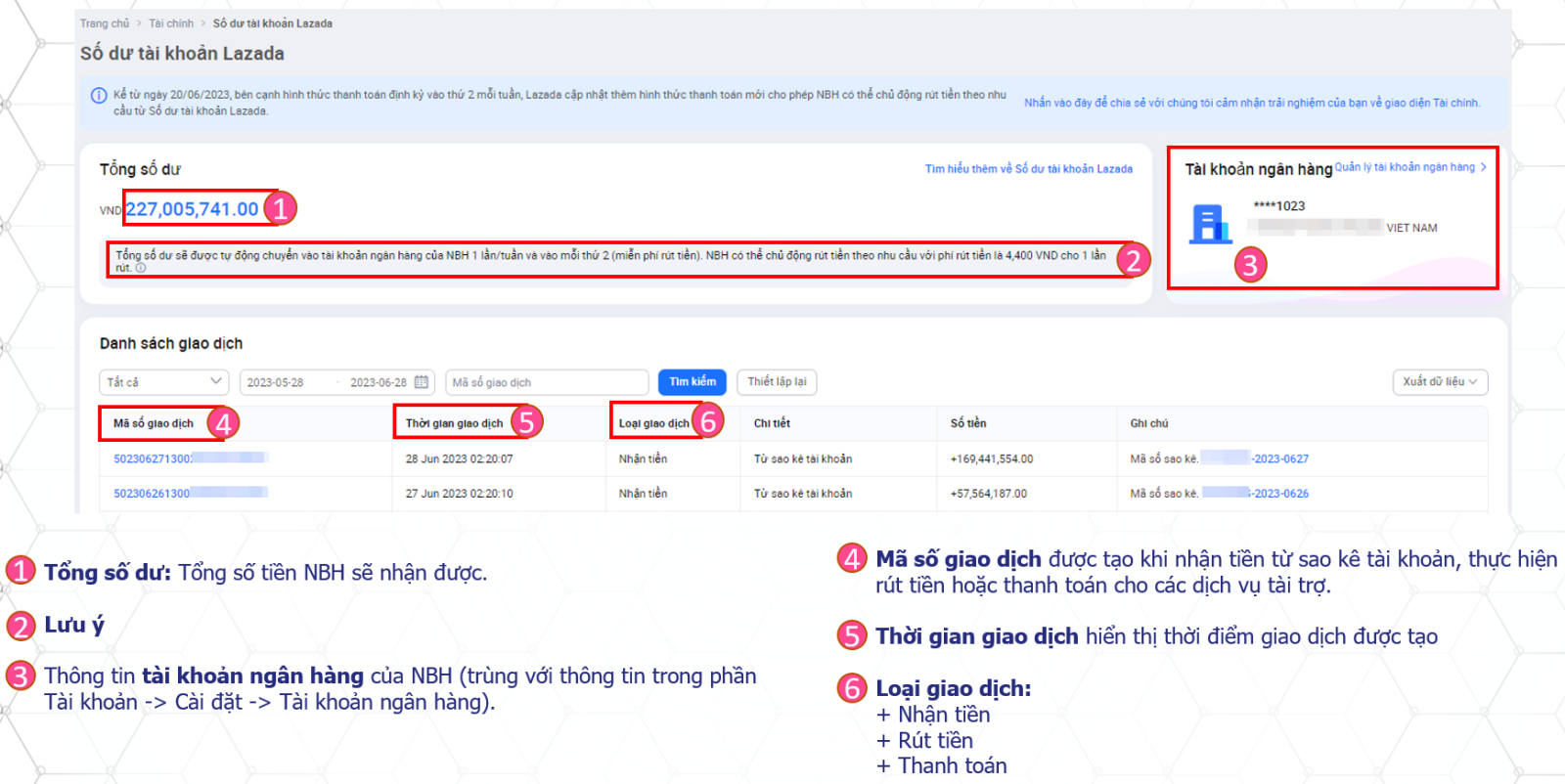Click total balance 227,005,741.00
The width and height of the screenshot is (1565, 784).
point(193,209)
